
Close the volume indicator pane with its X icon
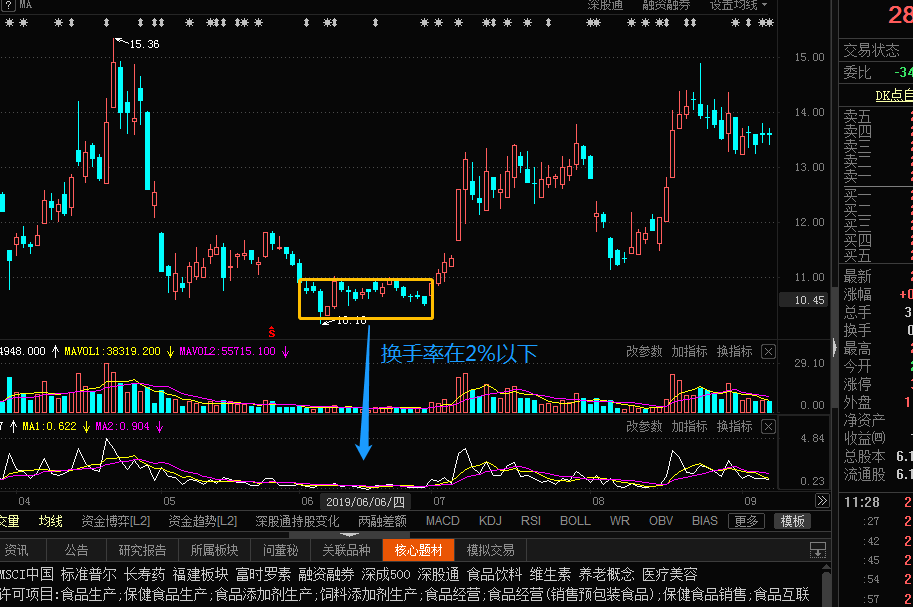768,352
